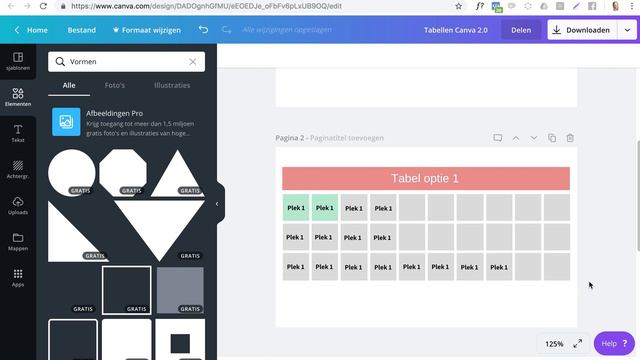
Task: Open the Download options dropdown arrow
Action: pos(627,30)
